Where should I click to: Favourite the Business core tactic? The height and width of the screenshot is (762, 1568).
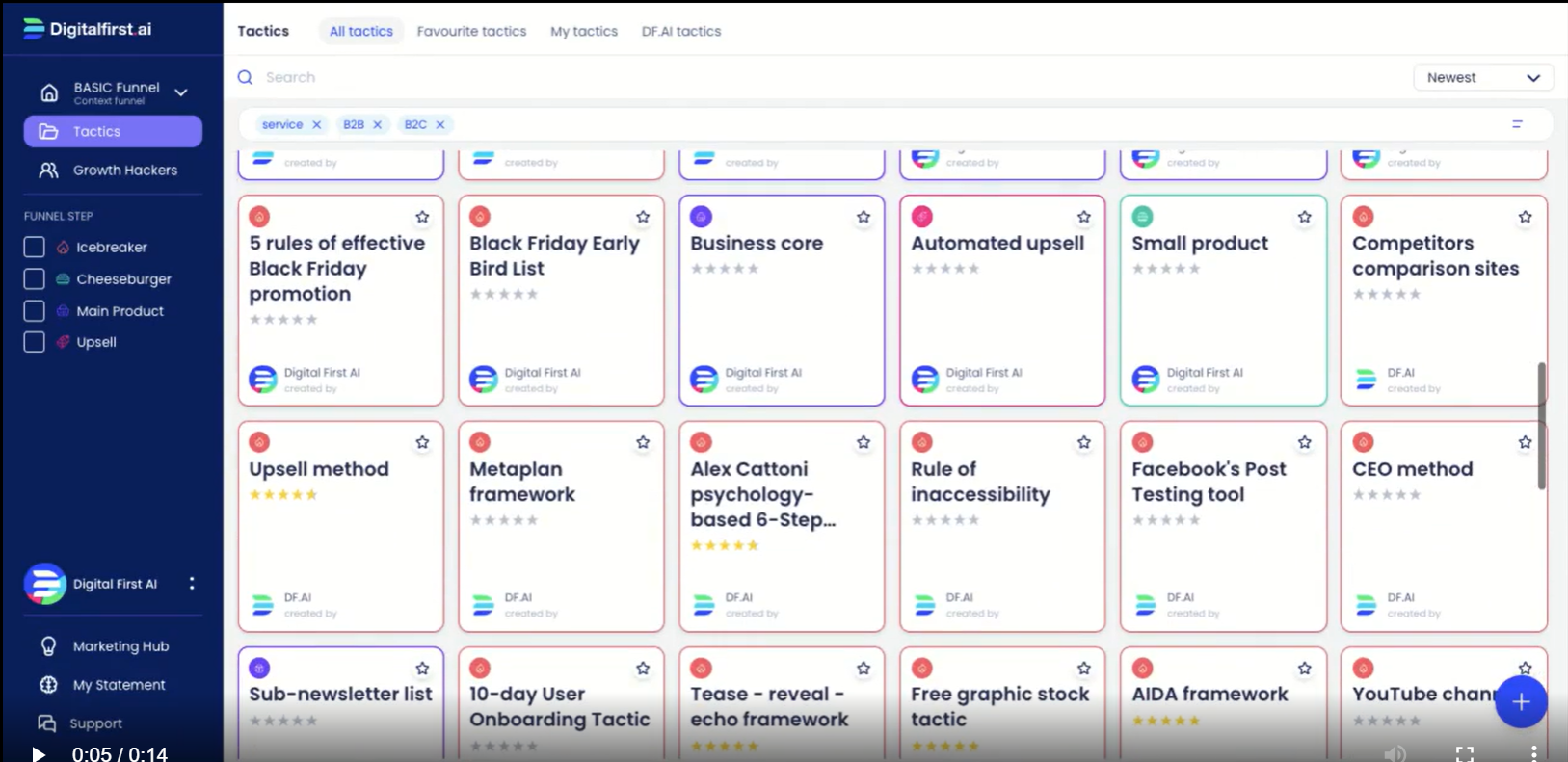(x=864, y=217)
